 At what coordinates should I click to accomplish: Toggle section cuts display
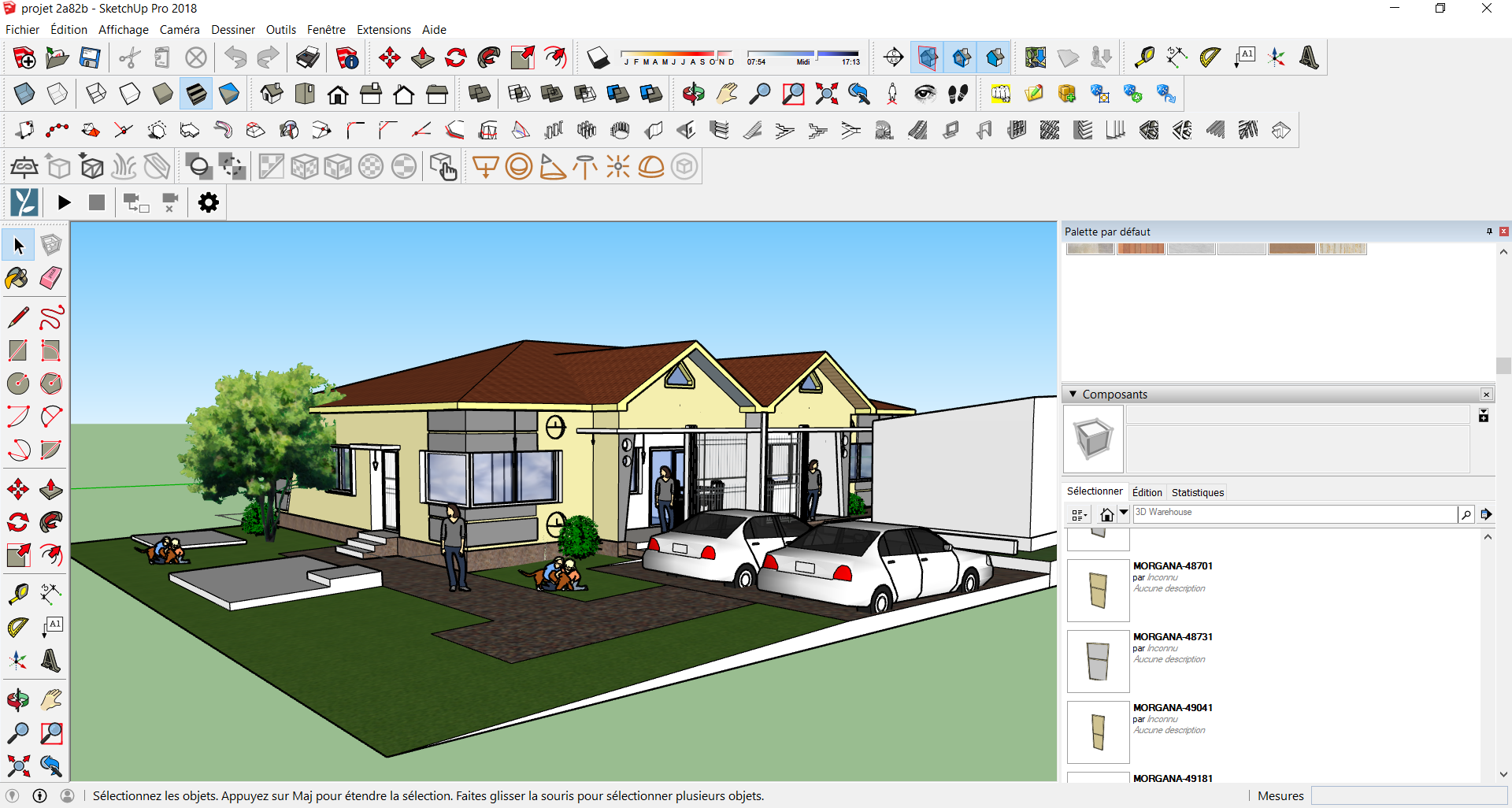click(962, 57)
